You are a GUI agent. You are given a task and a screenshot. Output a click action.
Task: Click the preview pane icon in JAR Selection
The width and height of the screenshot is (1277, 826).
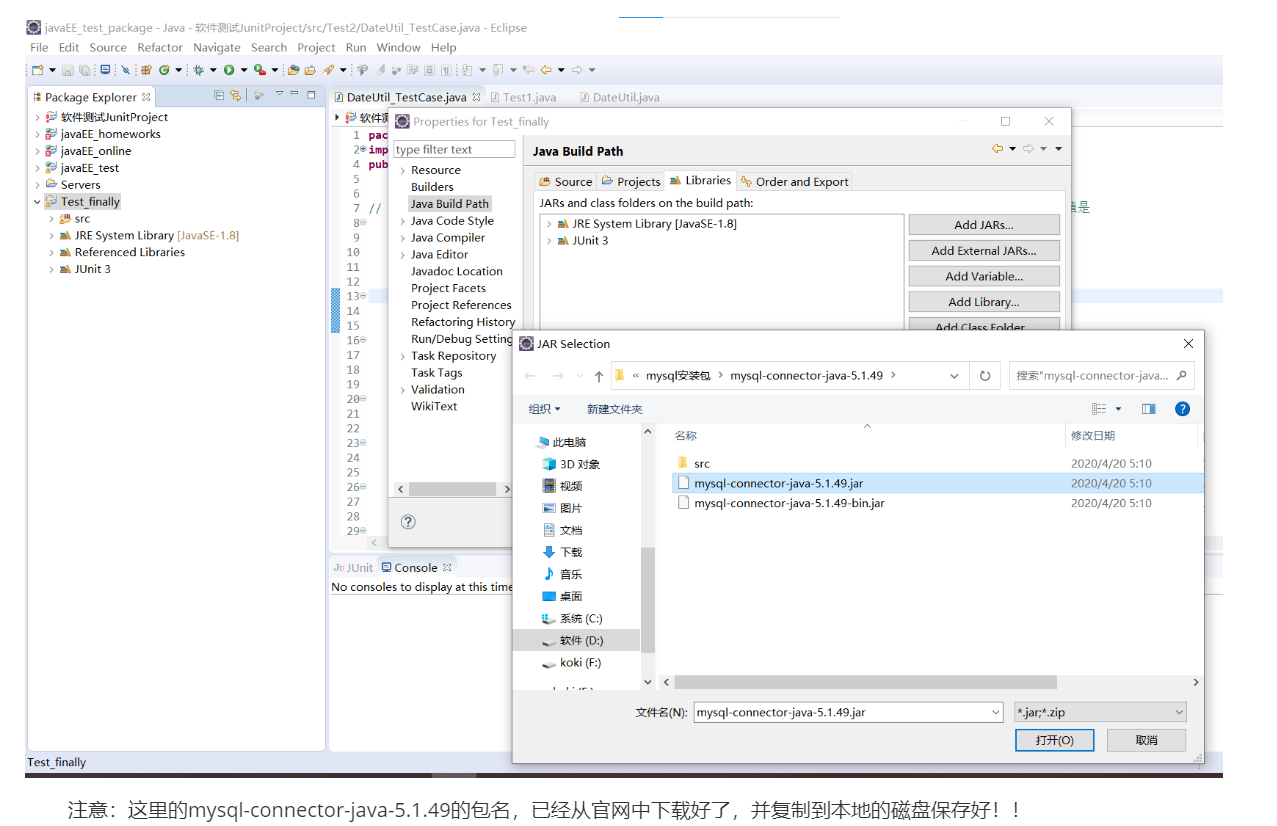[1149, 408]
